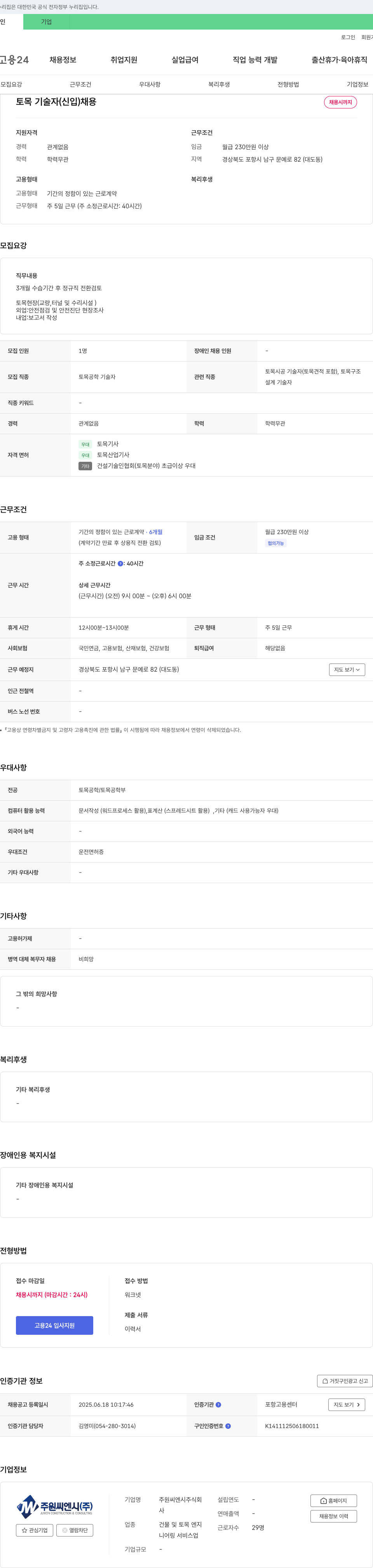Jump to 모집요강 section tab

tap(11, 85)
